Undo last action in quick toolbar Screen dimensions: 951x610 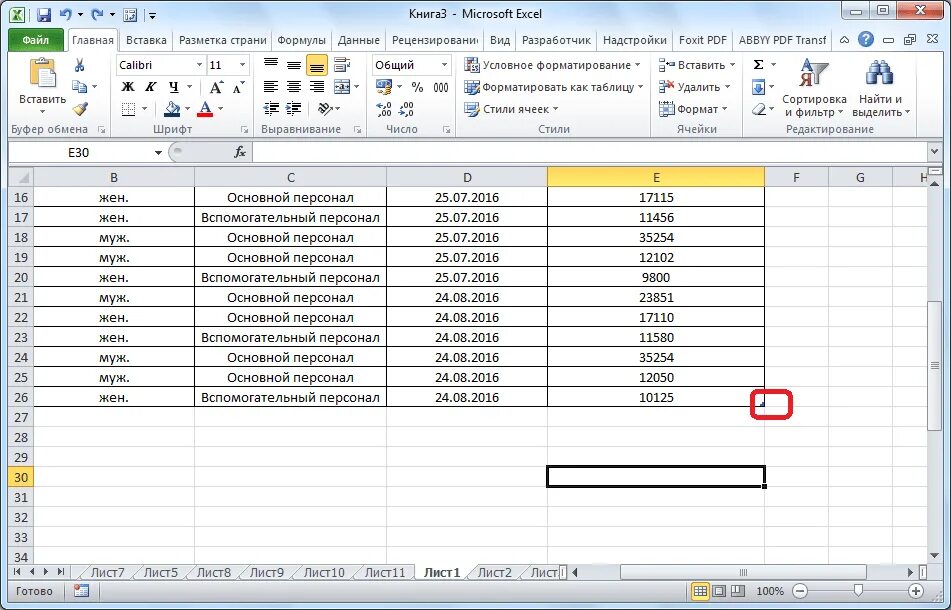[65, 14]
